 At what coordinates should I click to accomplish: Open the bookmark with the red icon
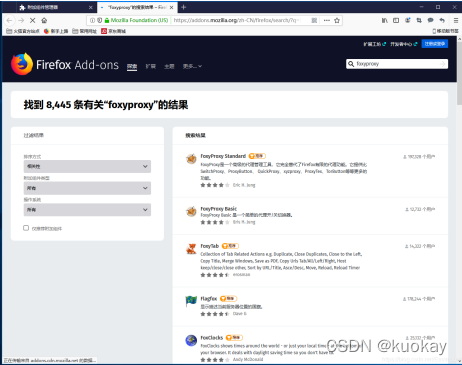pyautogui.click(x=113, y=31)
